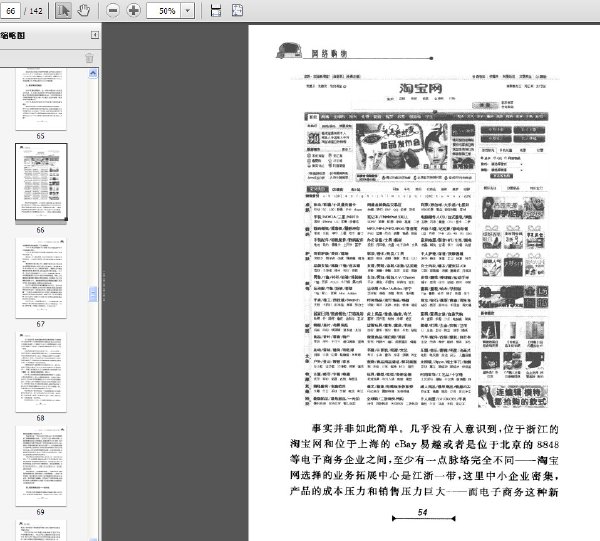Image resolution: width=600 pixels, height=541 pixels.
Task: Collapse the thumbnails panel arrow button
Action: [x=95, y=35]
